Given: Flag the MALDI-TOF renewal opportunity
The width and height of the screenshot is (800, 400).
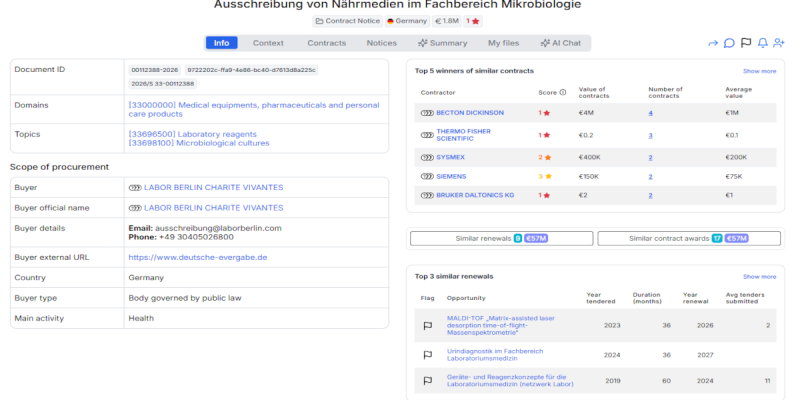Looking at the screenshot, I should [428, 326].
